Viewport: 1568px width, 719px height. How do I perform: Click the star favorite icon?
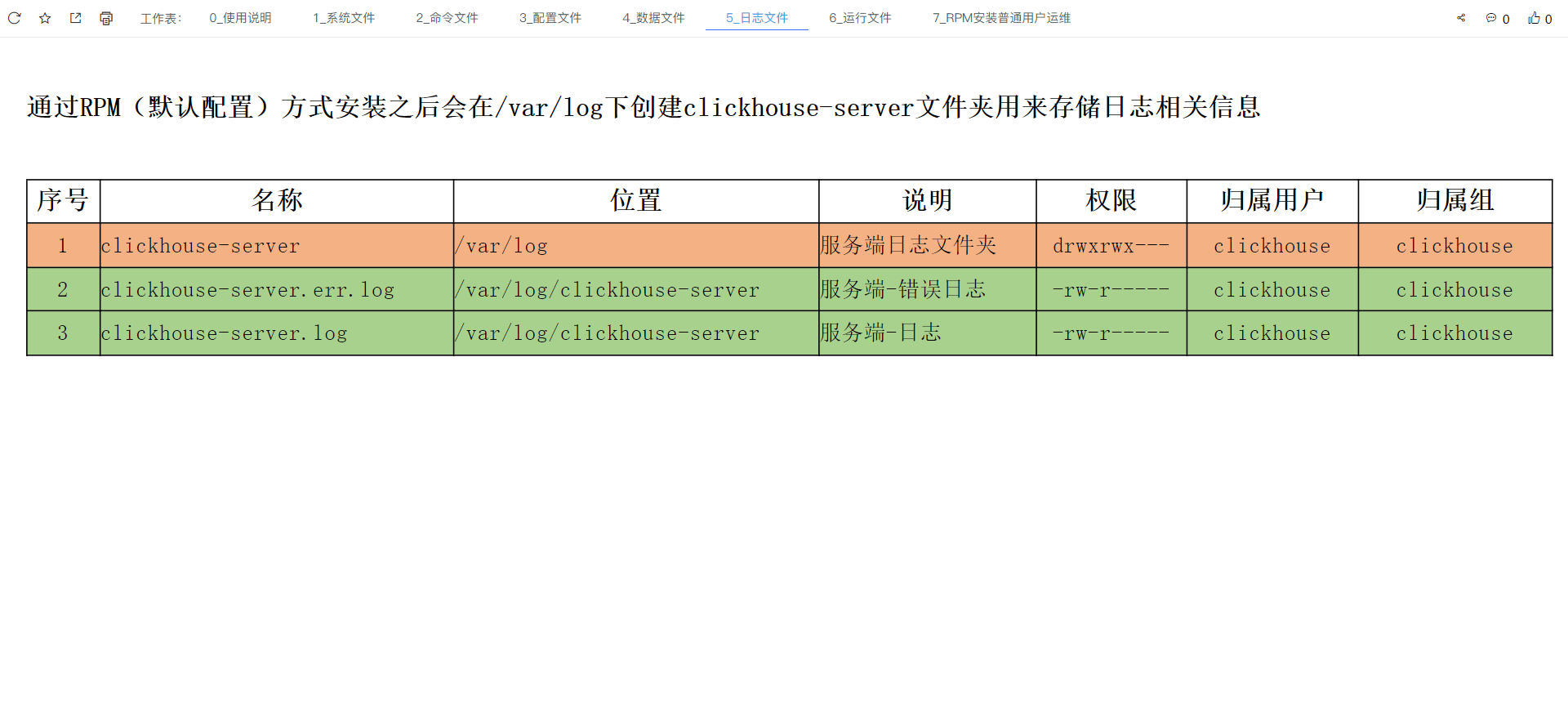click(45, 18)
